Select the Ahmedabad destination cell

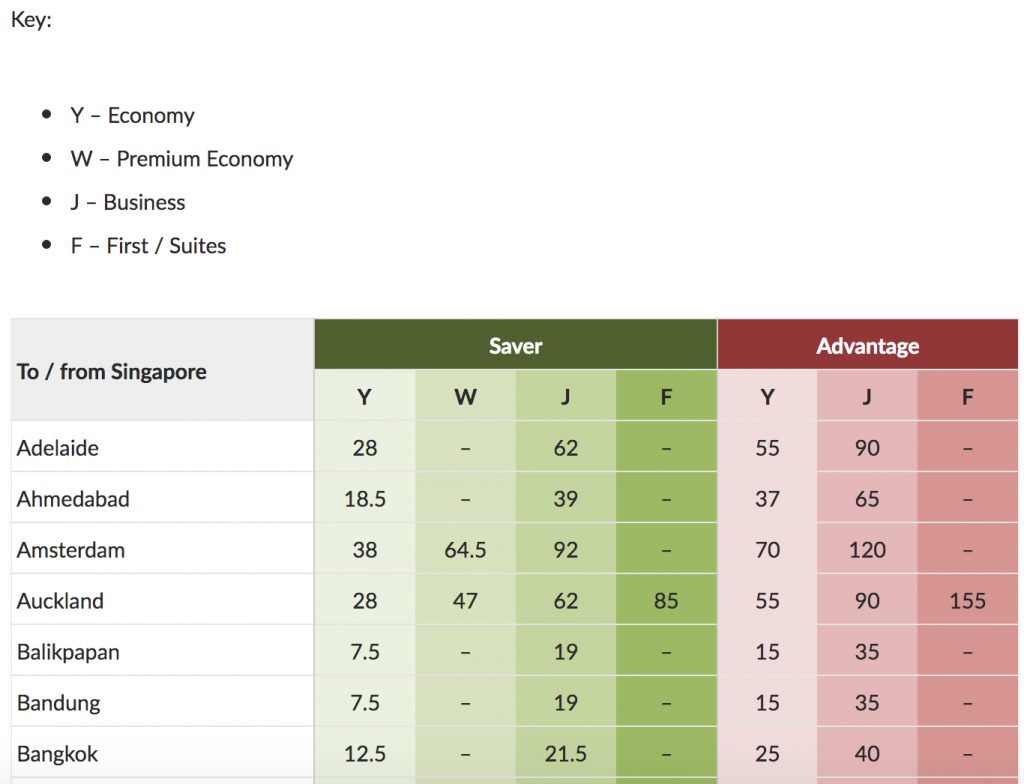tap(73, 499)
